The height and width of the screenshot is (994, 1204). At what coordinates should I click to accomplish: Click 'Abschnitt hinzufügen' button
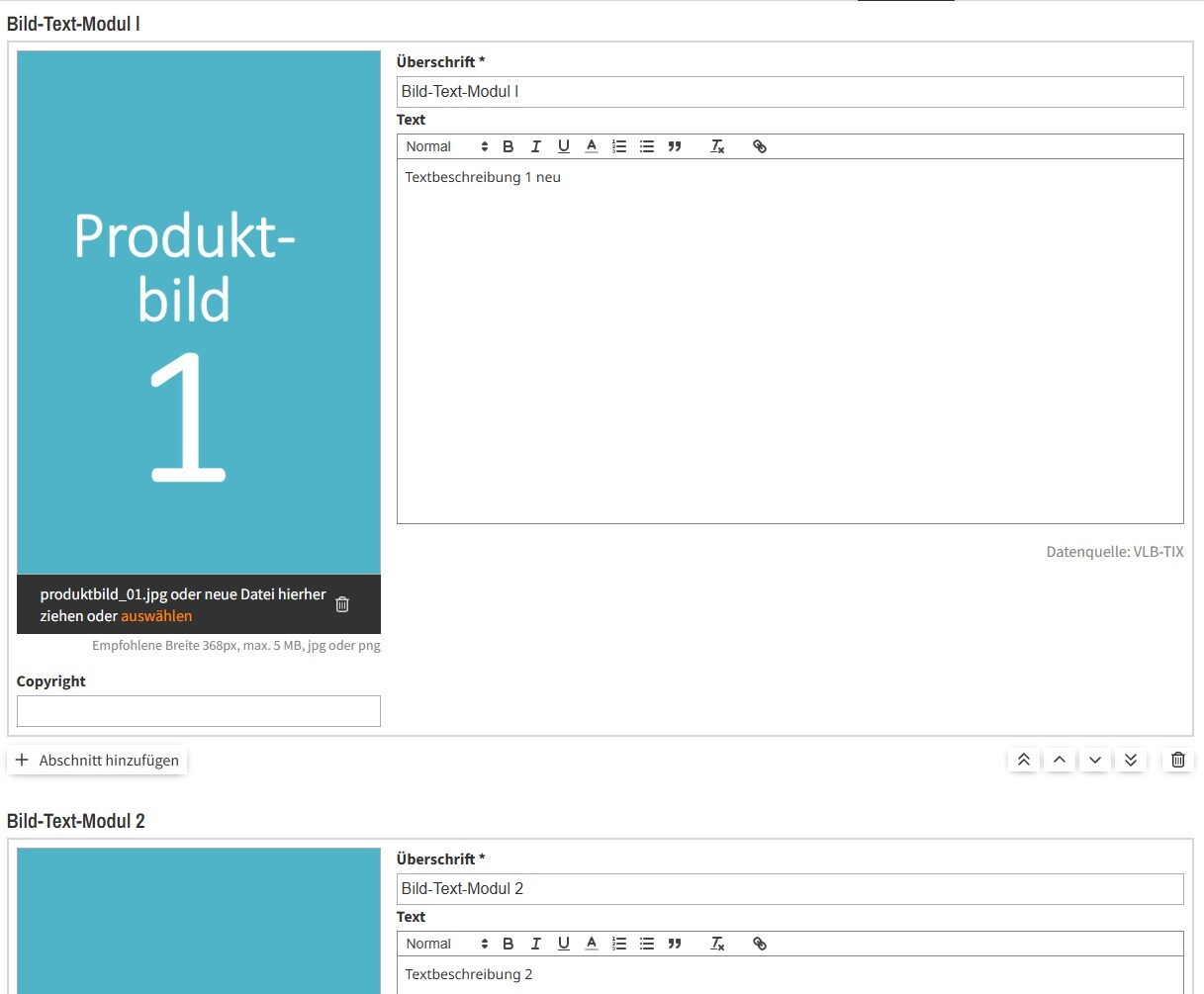point(97,761)
